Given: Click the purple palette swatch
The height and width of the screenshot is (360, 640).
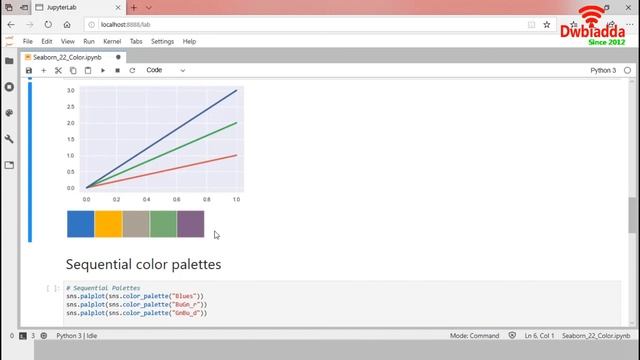Looking at the screenshot, I should click(191, 224).
